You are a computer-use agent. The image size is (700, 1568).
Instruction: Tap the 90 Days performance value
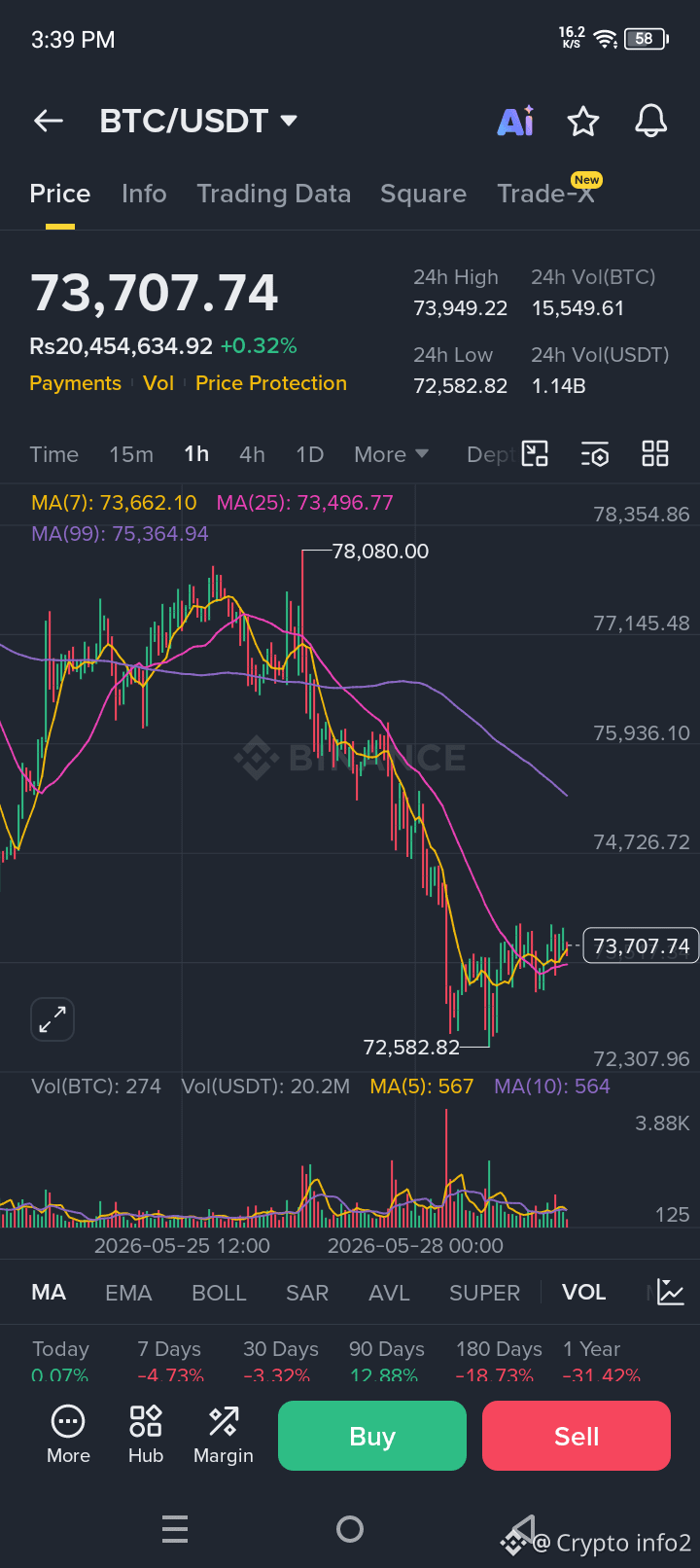[x=384, y=1375]
